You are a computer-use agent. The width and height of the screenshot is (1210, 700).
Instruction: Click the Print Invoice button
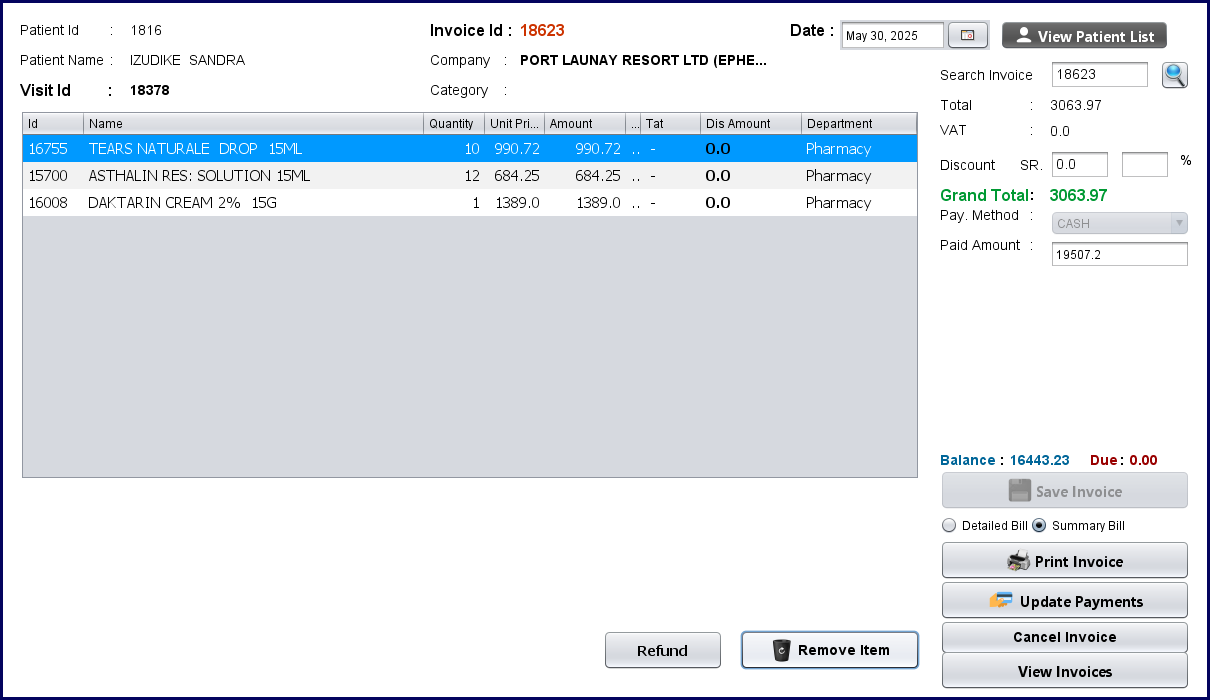[x=1064, y=561]
